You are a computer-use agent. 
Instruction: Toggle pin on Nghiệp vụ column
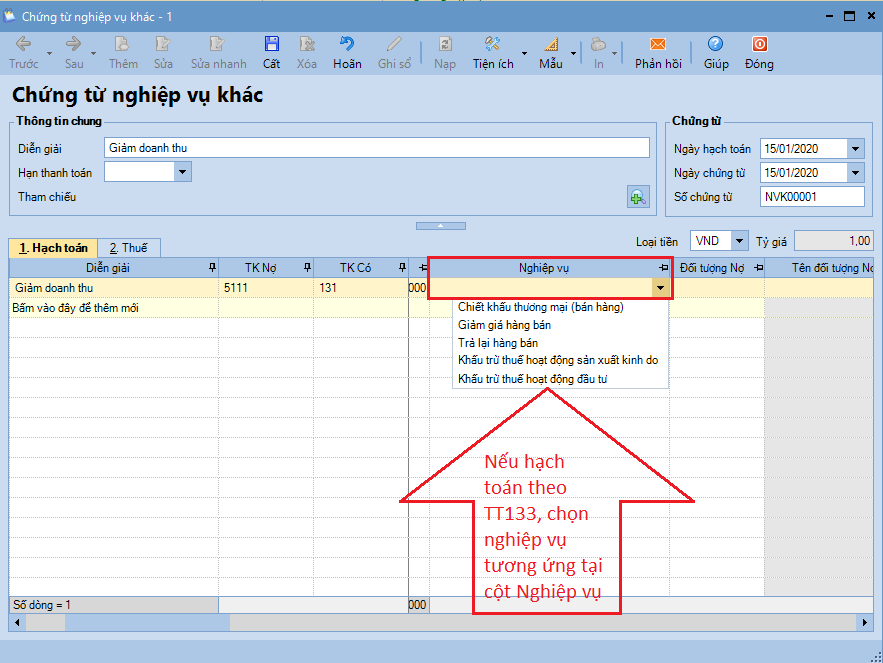[664, 268]
